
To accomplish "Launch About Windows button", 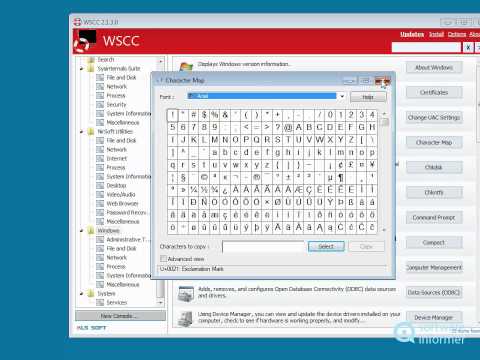I will pos(434,68).
